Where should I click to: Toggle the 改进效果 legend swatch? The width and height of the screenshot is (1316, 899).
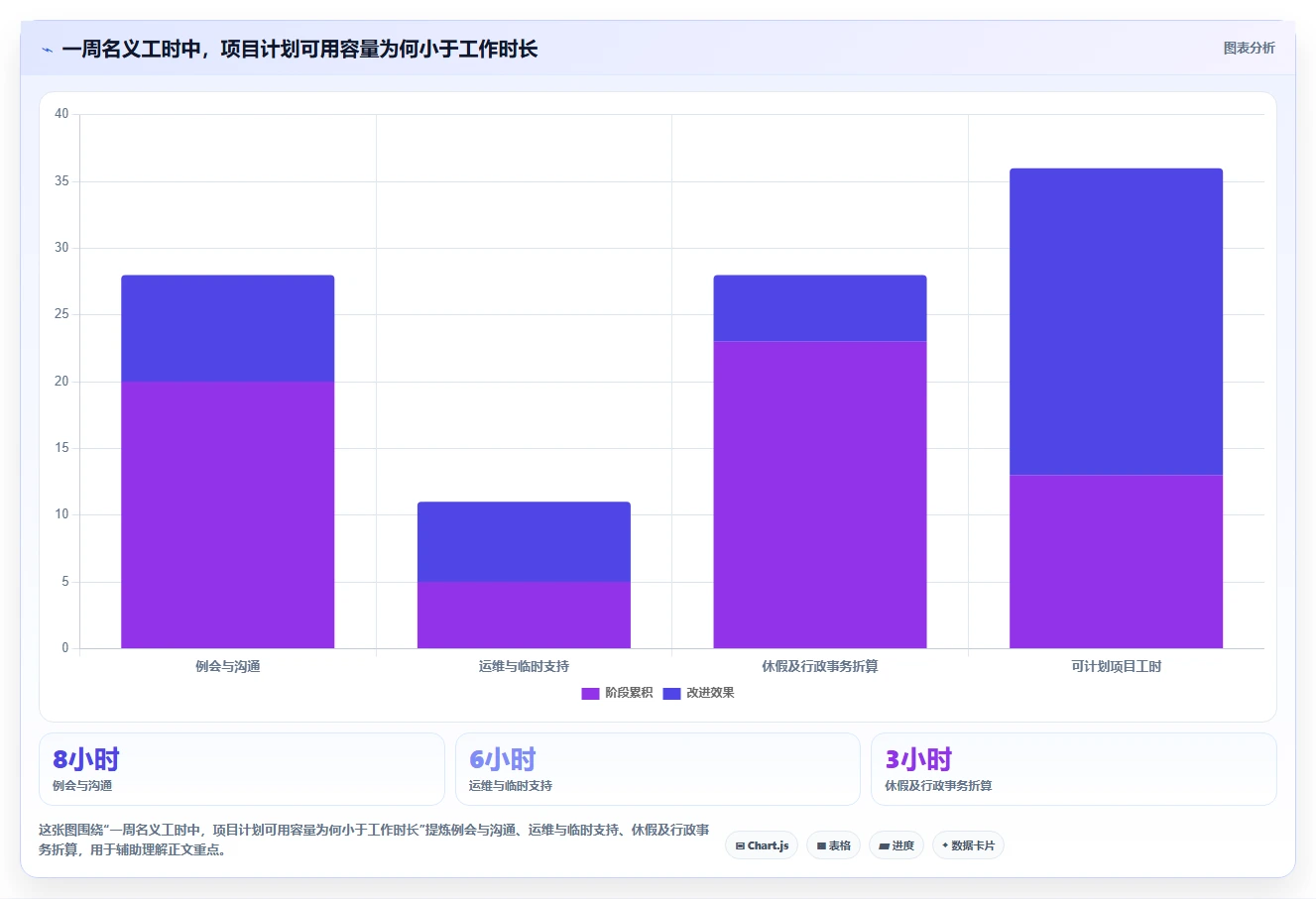[671, 693]
